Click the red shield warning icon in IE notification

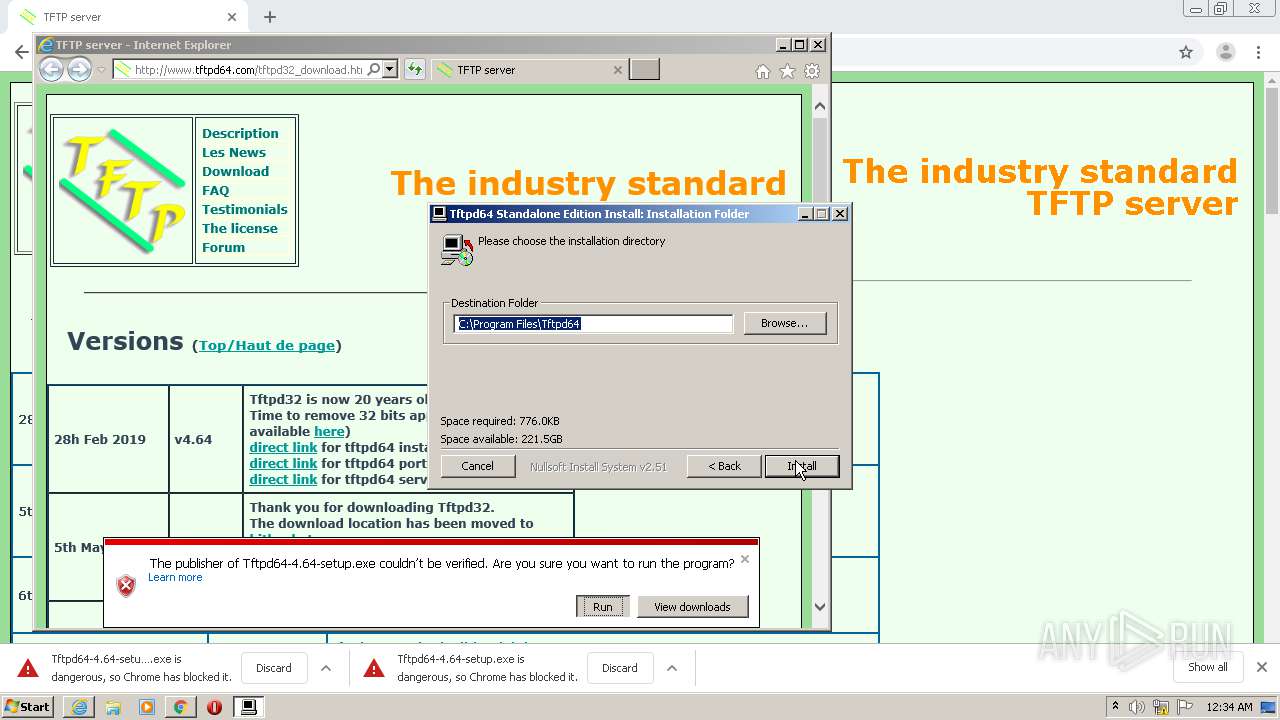(x=126, y=586)
